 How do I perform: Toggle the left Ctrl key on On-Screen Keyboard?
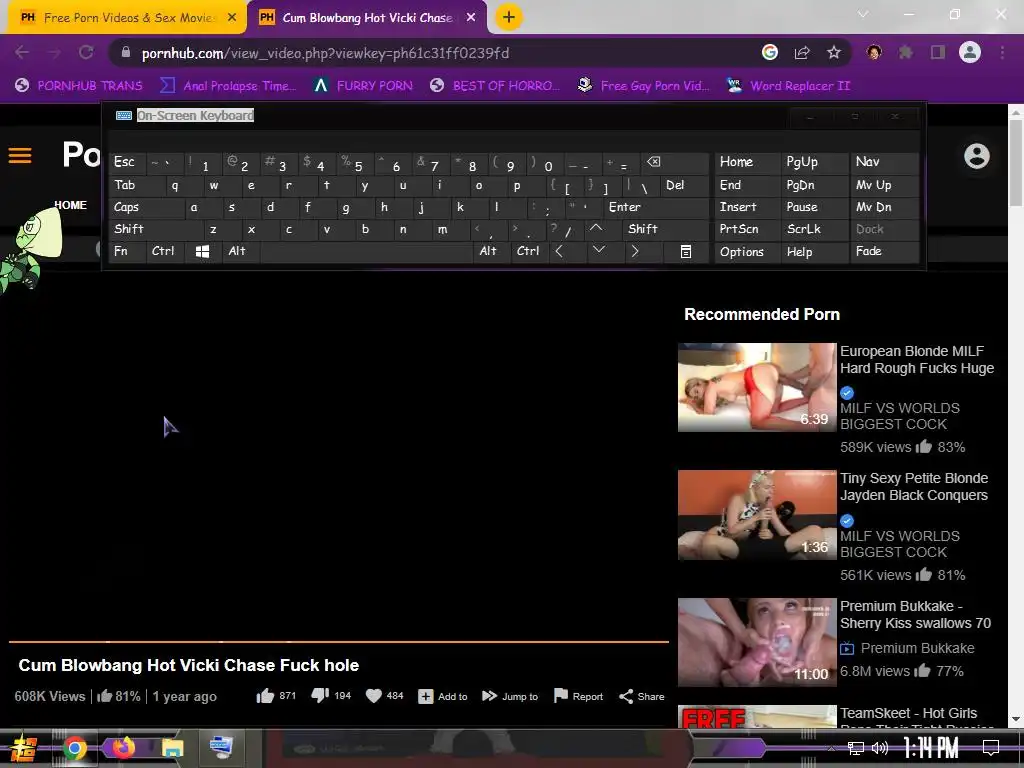(x=164, y=251)
